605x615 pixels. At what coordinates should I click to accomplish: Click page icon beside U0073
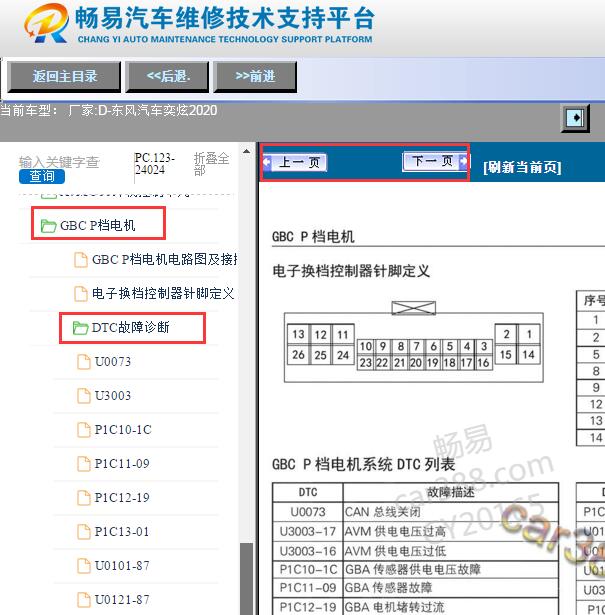(x=84, y=362)
